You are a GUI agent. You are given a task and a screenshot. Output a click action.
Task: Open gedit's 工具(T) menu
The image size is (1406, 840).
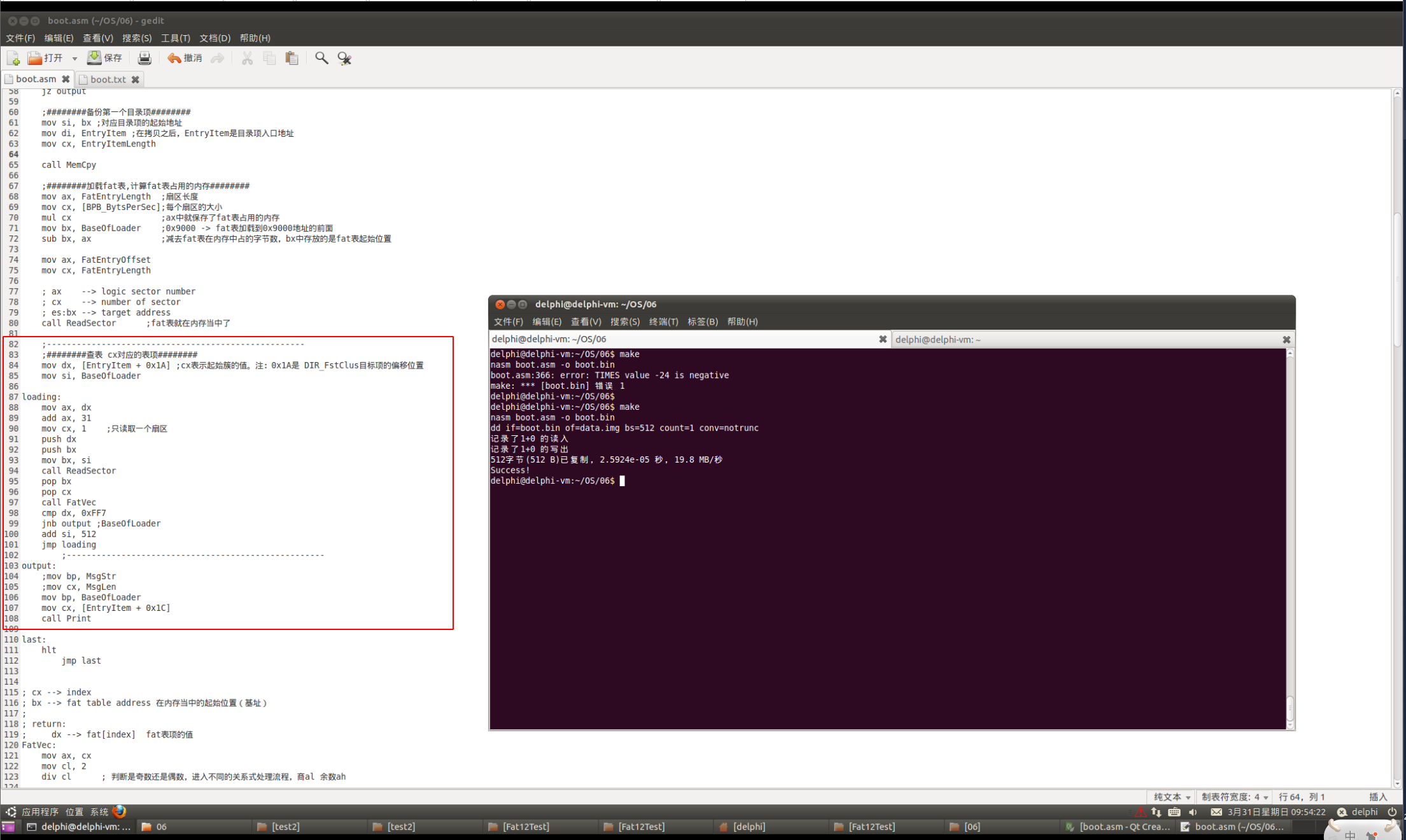tap(175, 38)
